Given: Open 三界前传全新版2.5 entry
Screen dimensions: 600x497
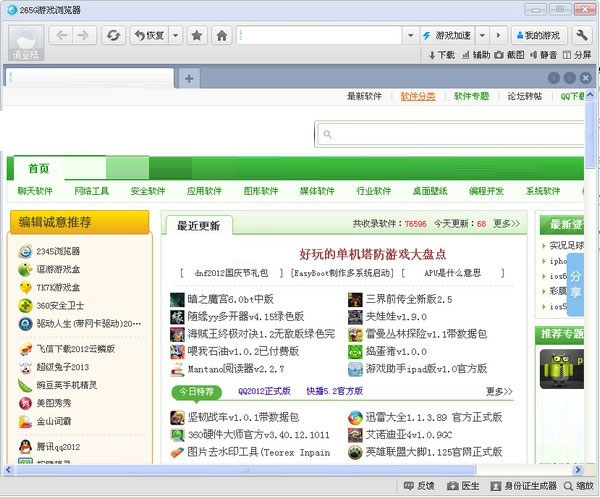Looking at the screenshot, I should click(x=409, y=299).
